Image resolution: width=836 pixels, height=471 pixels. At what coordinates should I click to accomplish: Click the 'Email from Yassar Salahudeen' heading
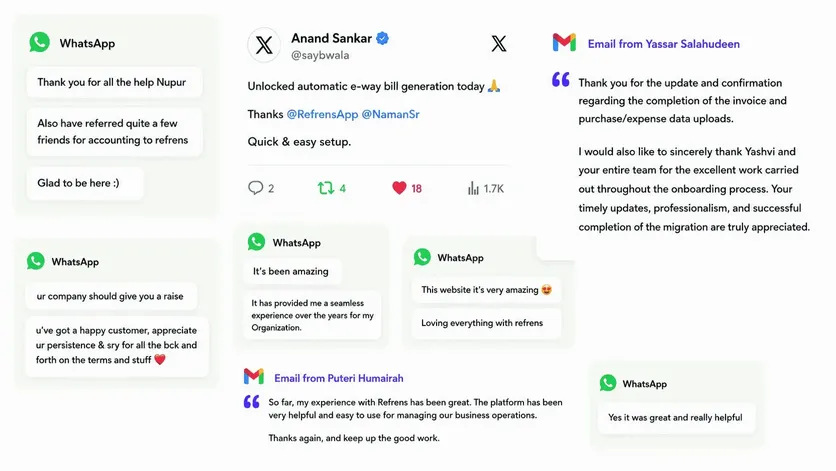664,44
